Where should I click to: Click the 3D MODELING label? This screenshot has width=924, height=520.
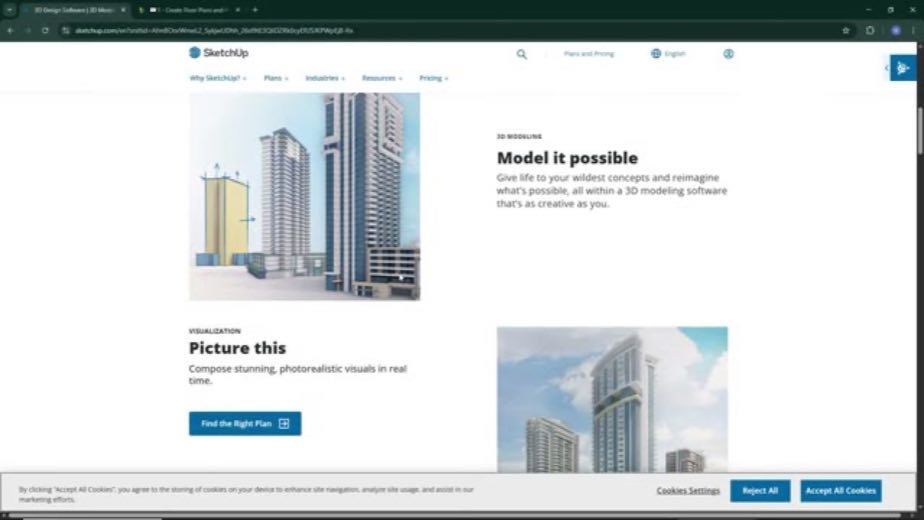point(519,136)
